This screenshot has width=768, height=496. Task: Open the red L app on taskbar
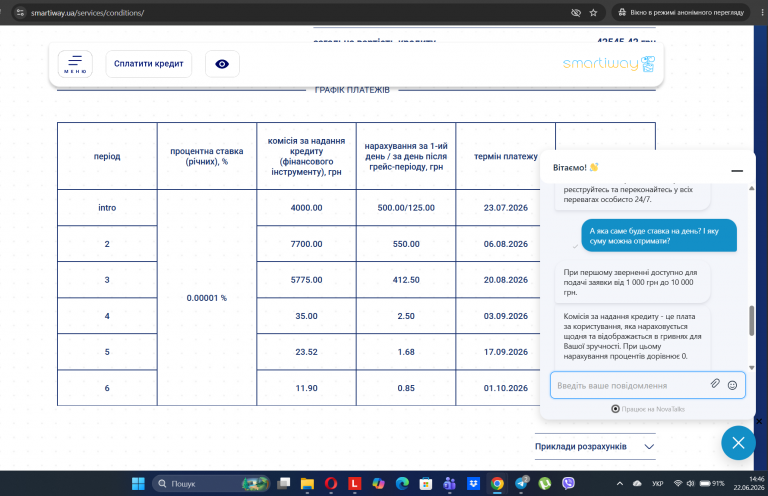pyautogui.click(x=354, y=484)
